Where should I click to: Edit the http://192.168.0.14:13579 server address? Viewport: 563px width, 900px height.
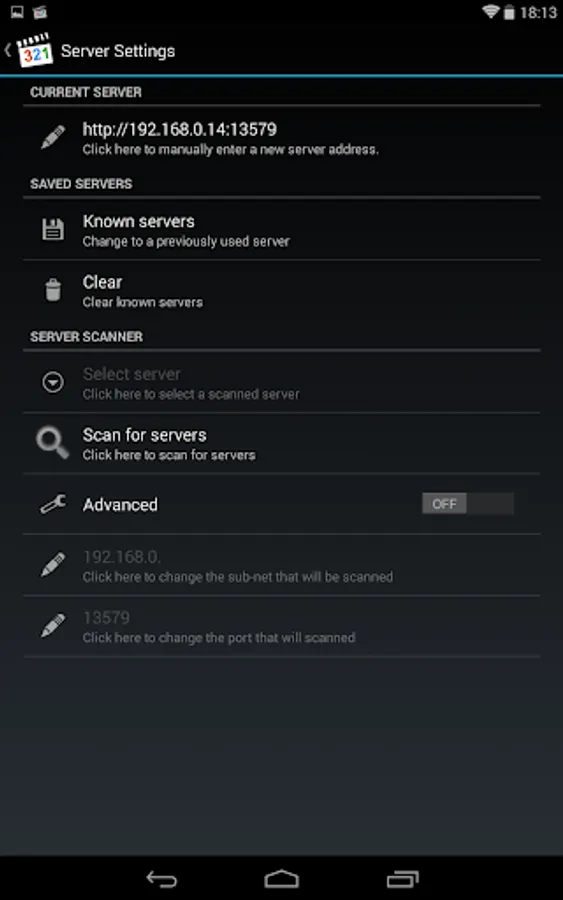(x=281, y=138)
